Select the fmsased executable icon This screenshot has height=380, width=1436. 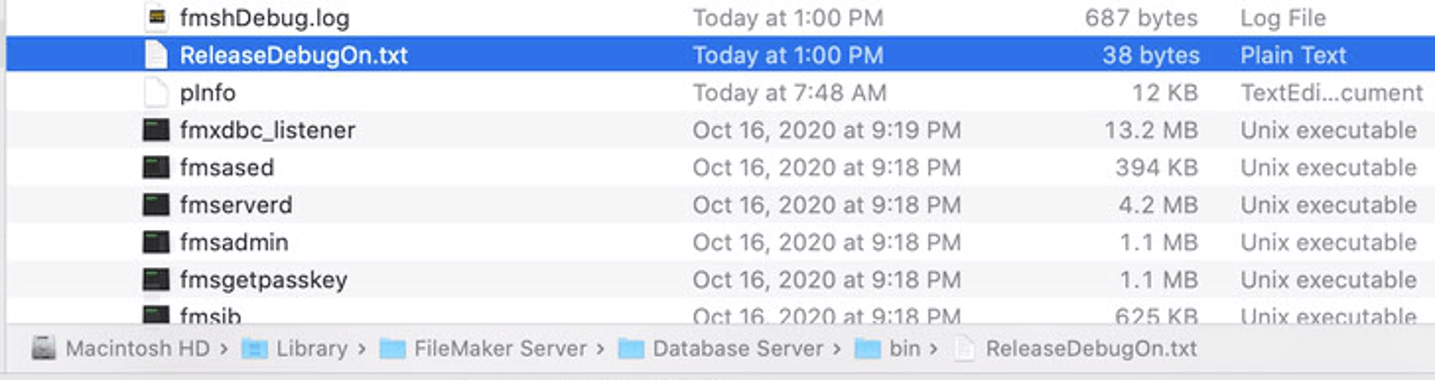coord(155,168)
